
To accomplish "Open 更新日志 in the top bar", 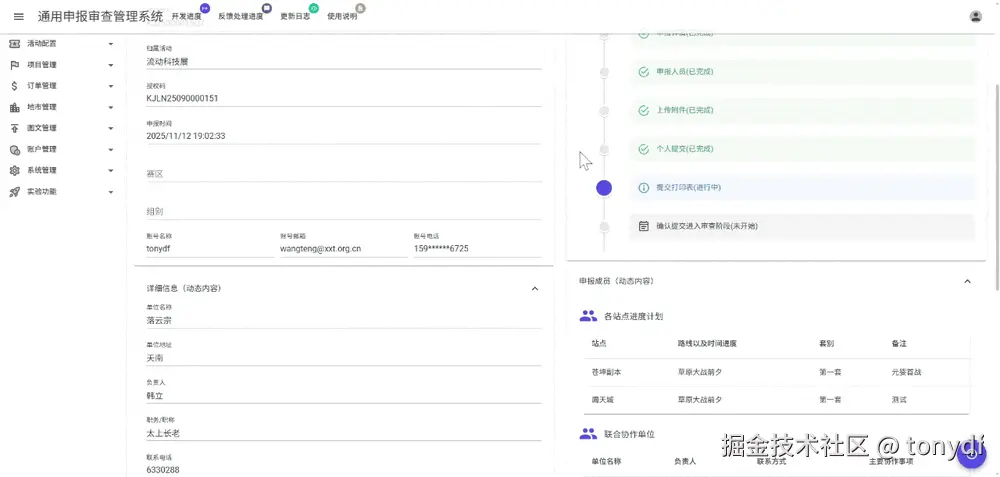I will [x=295, y=17].
